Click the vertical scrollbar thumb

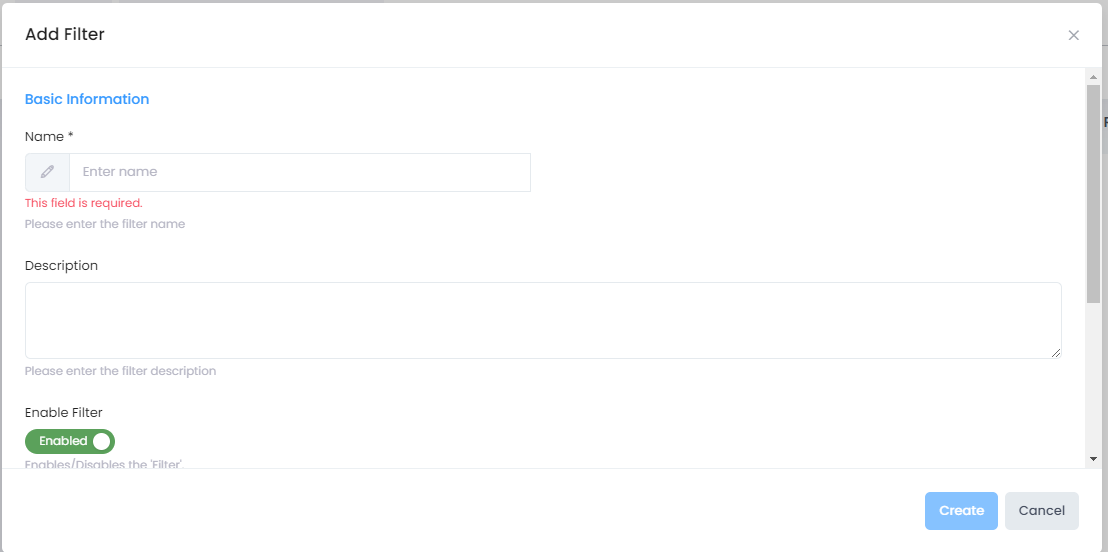click(1093, 192)
